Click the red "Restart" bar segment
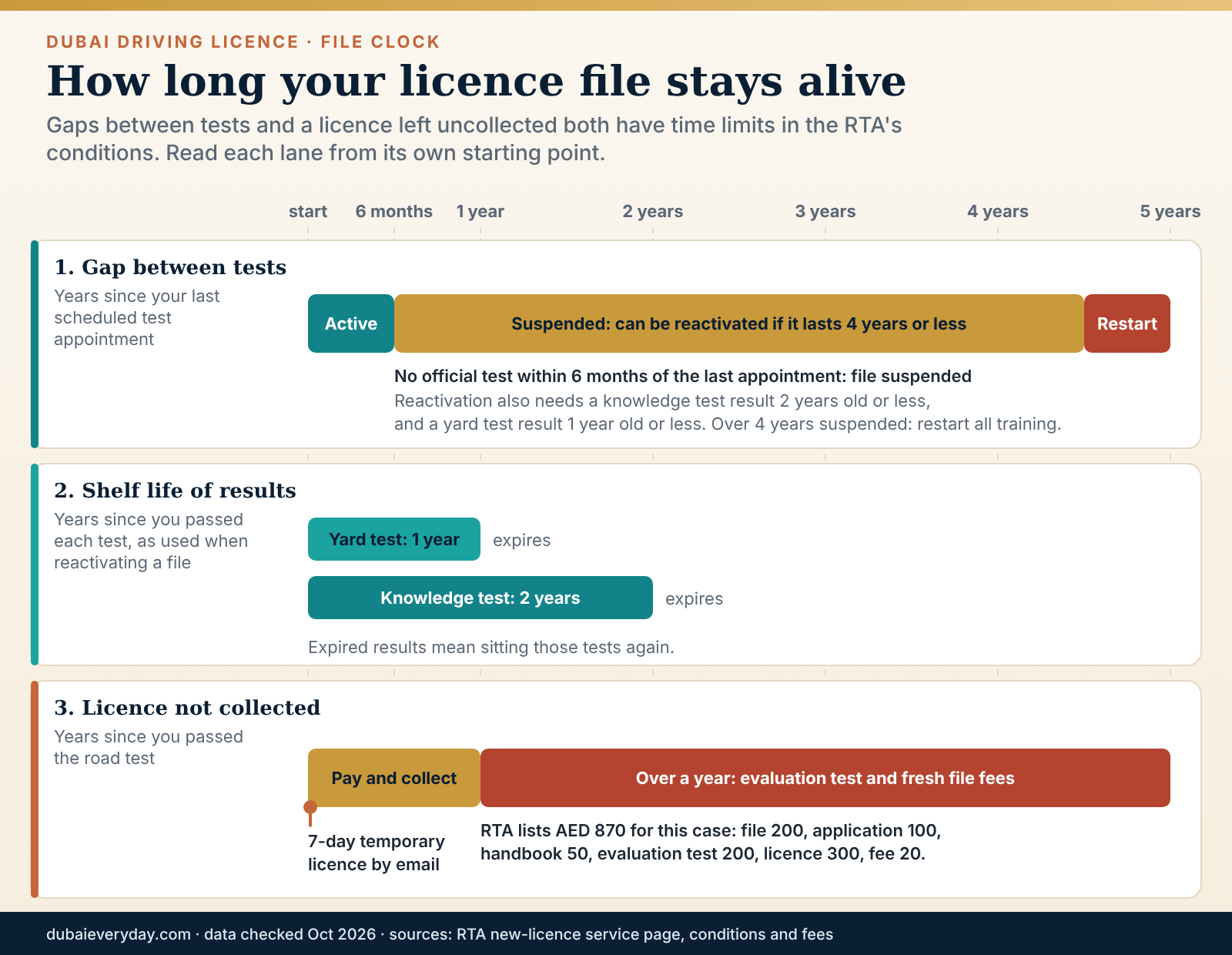Image resolution: width=1232 pixels, height=955 pixels. pos(1127,323)
